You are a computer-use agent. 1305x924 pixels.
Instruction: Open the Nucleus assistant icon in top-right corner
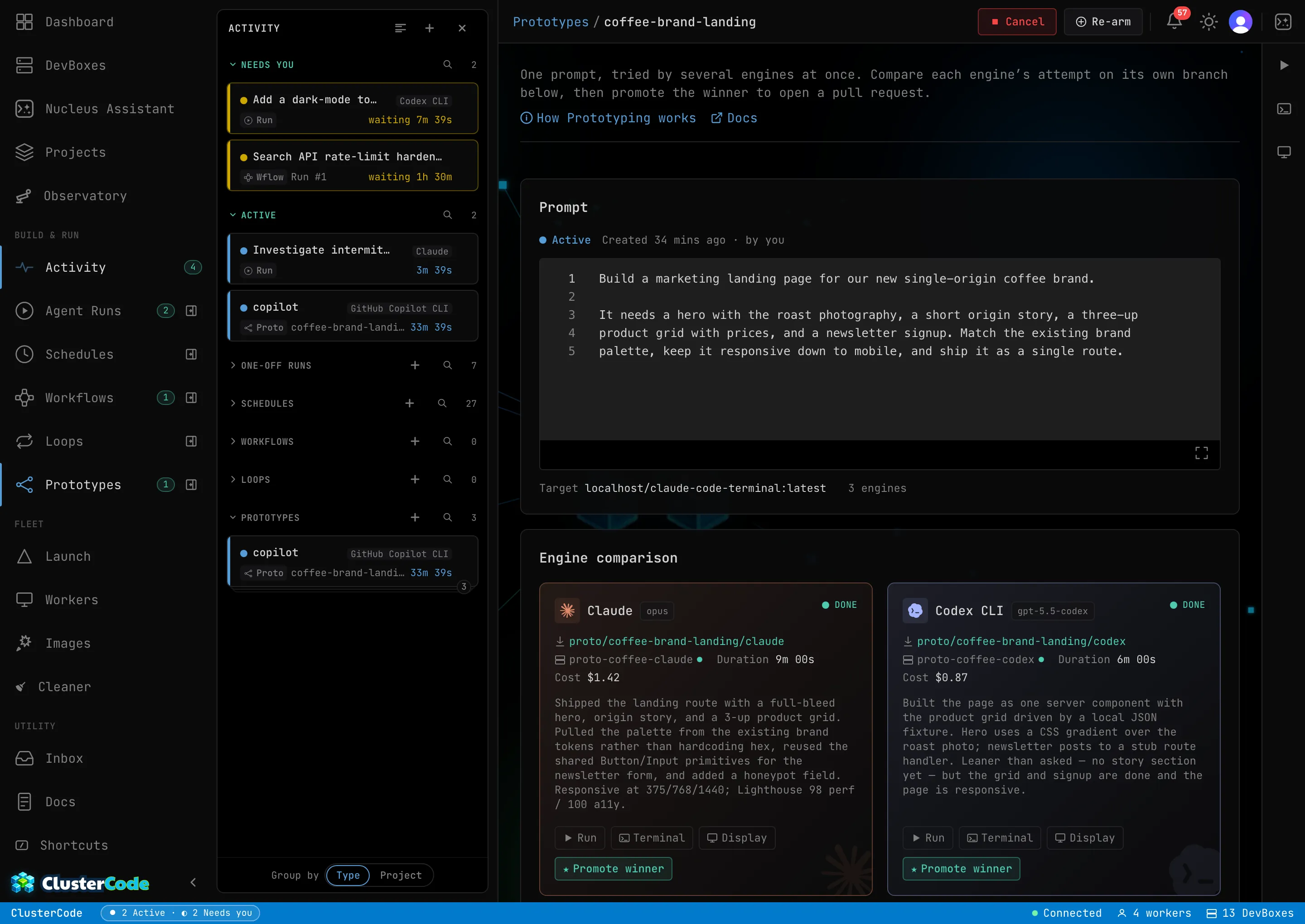(x=1283, y=22)
